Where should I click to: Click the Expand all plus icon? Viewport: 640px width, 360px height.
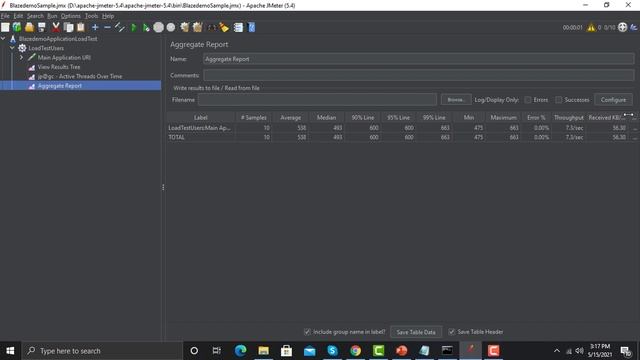pos(95,27)
